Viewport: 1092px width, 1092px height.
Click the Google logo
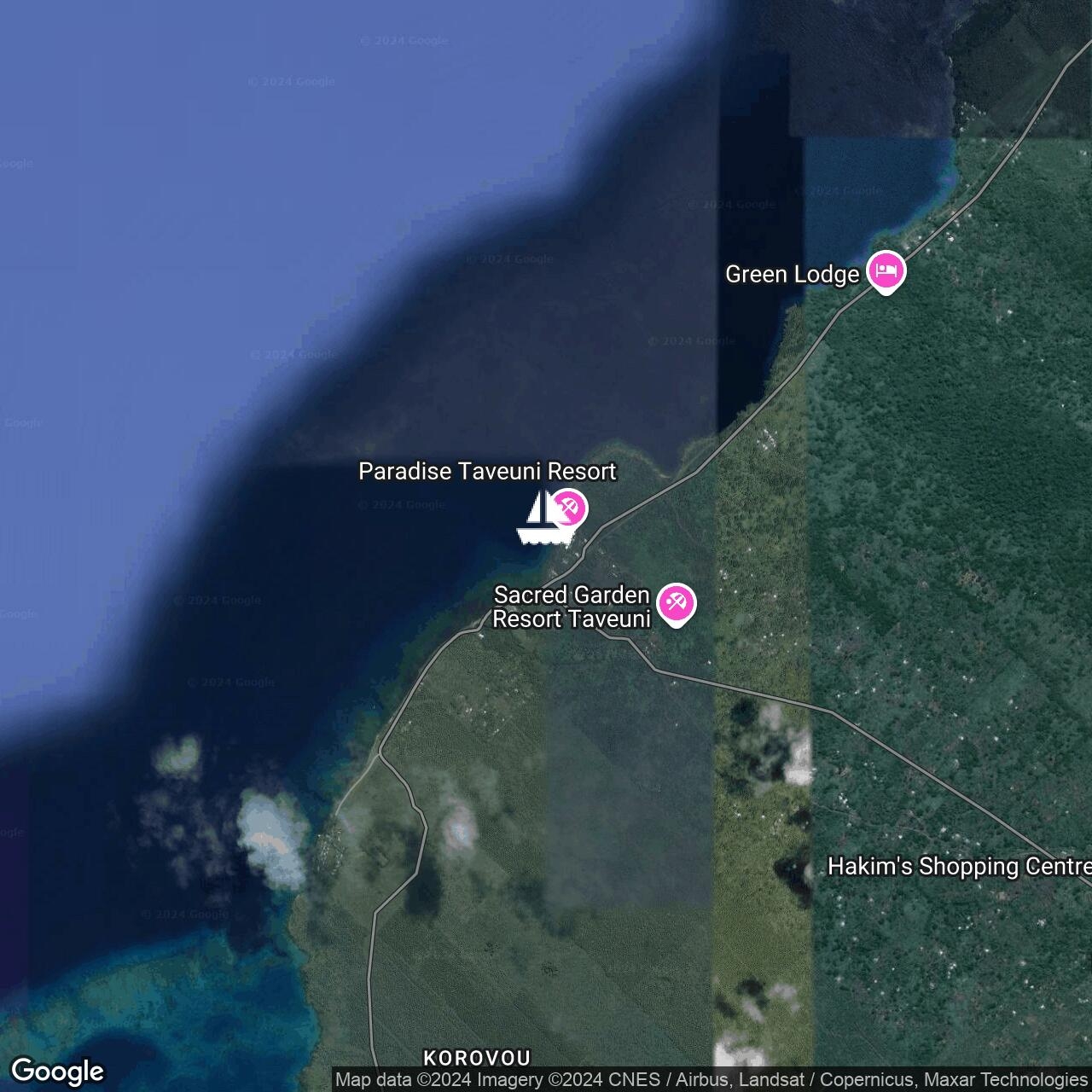click(57, 1072)
